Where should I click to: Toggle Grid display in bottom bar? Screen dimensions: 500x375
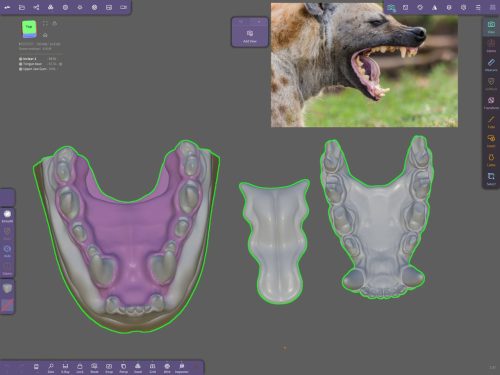pyautogui.click(x=152, y=367)
